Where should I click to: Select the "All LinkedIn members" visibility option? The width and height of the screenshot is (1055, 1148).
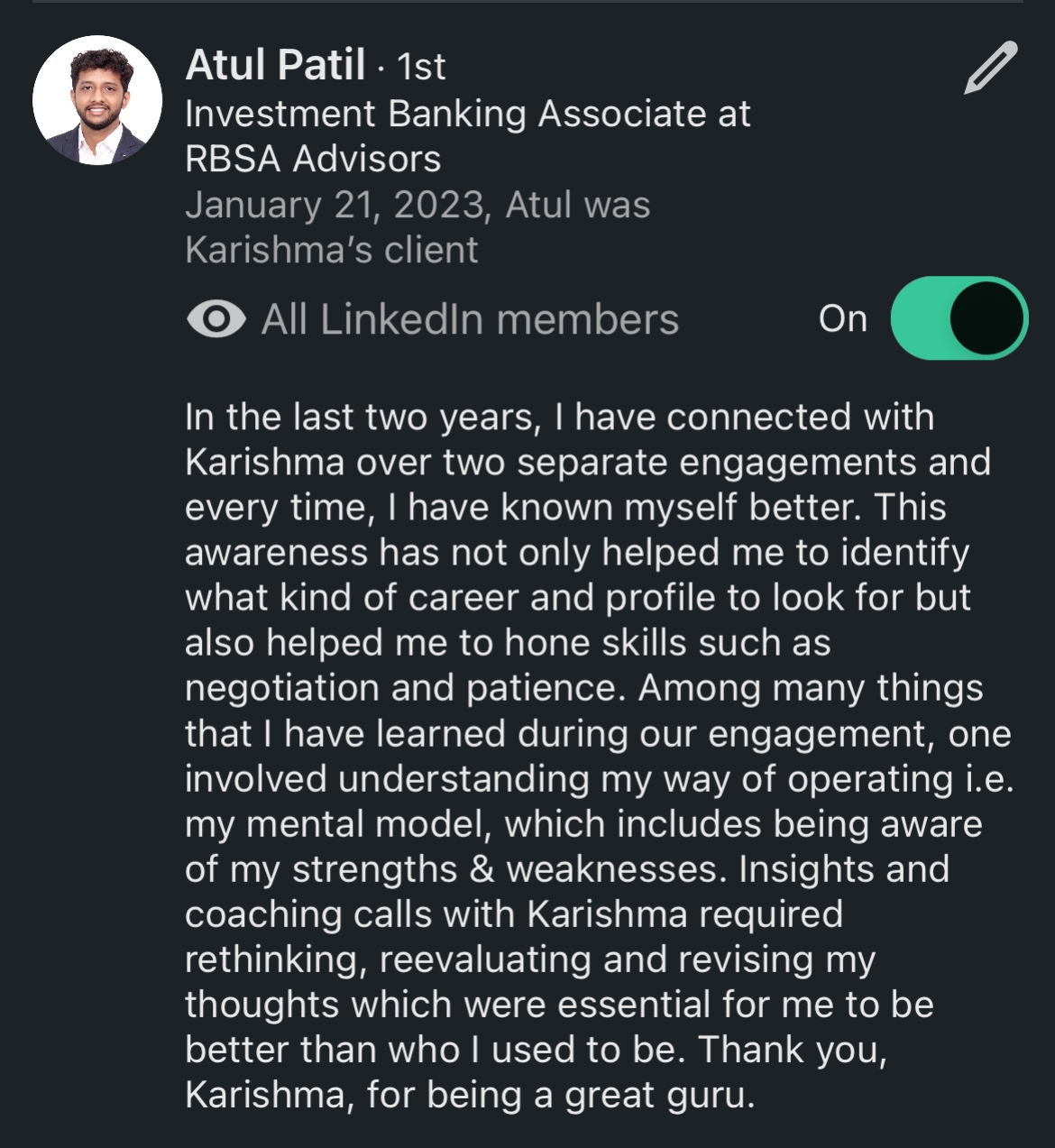tap(470, 319)
